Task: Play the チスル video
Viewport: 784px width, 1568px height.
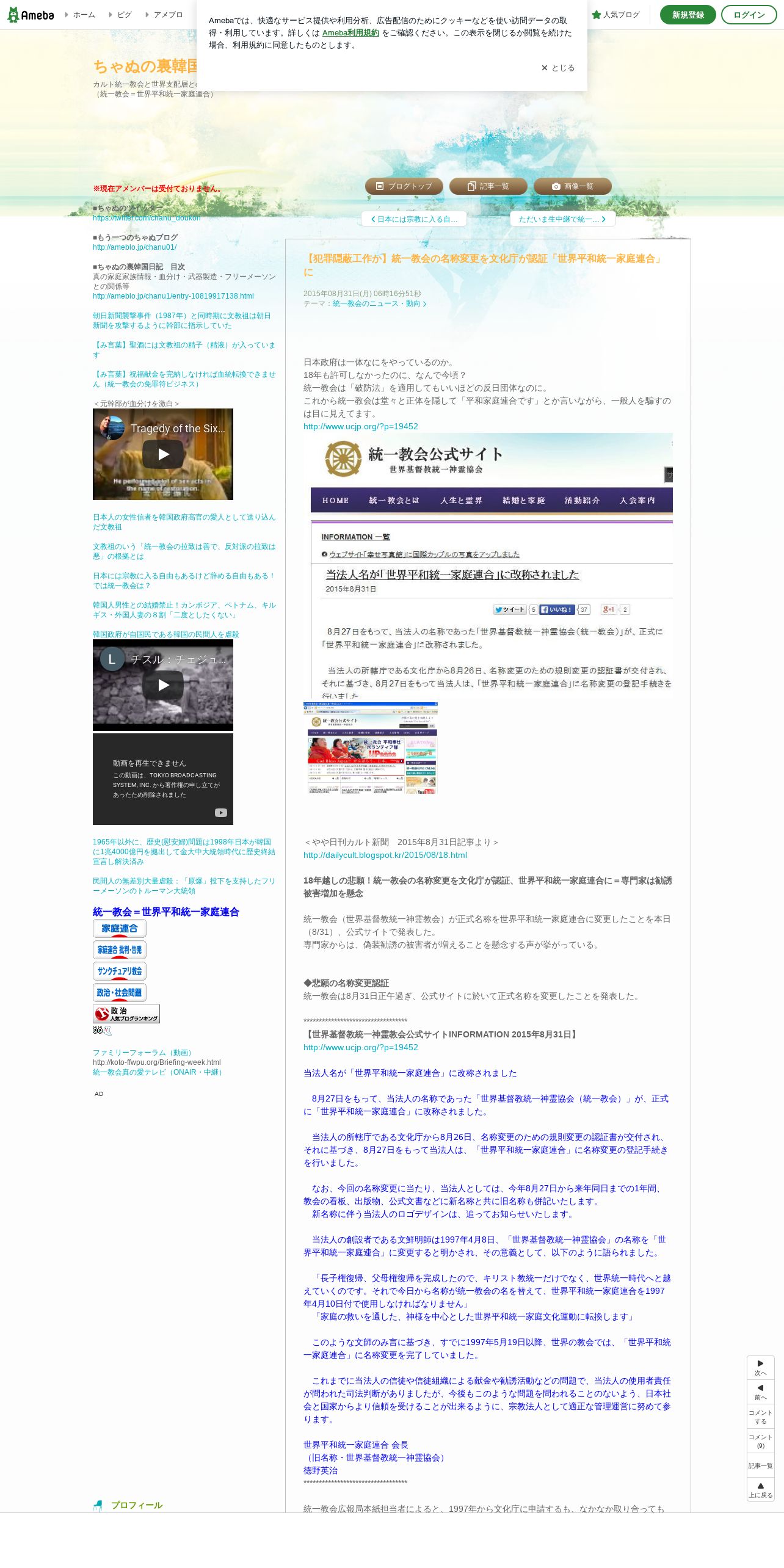Action: click(x=163, y=685)
